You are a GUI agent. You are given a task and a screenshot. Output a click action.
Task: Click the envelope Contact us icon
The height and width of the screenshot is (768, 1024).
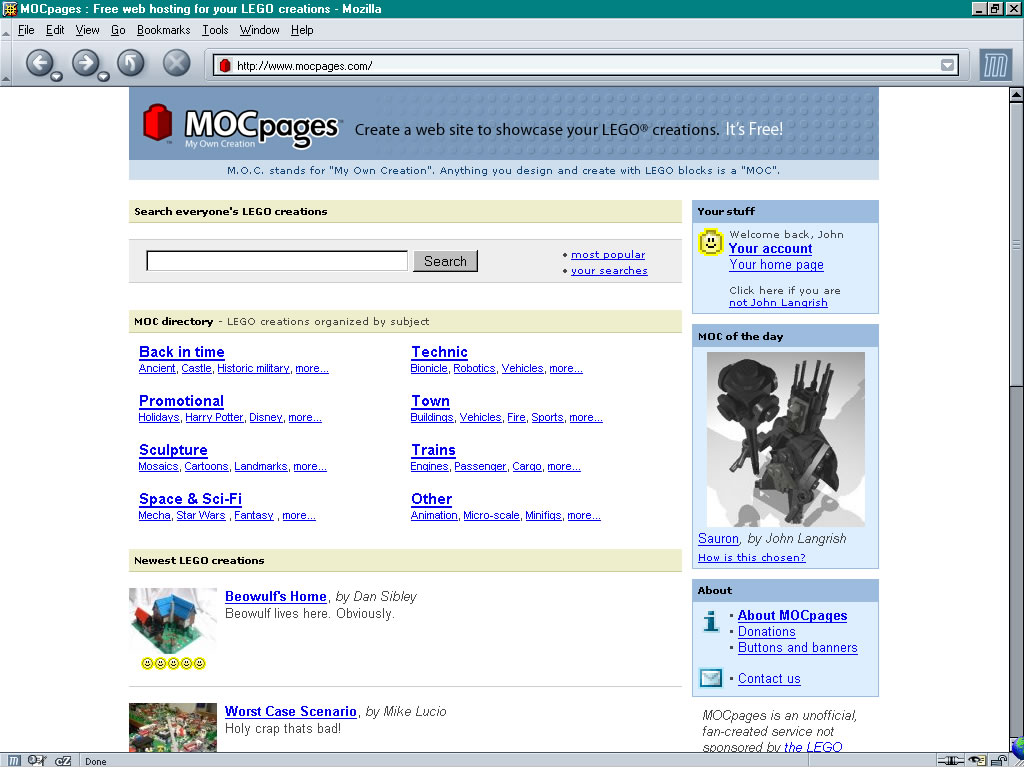(x=711, y=678)
